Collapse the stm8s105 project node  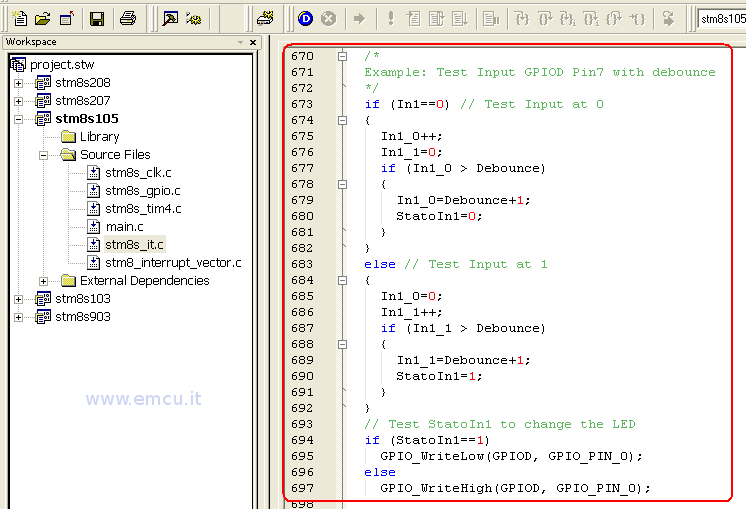click(18, 119)
